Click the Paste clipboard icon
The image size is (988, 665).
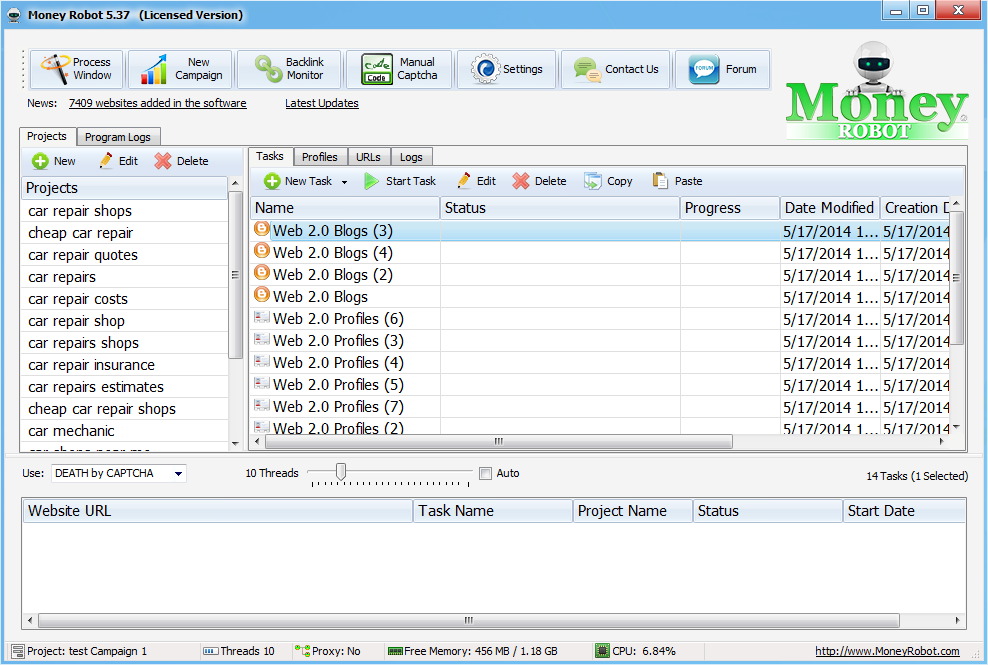tap(660, 181)
